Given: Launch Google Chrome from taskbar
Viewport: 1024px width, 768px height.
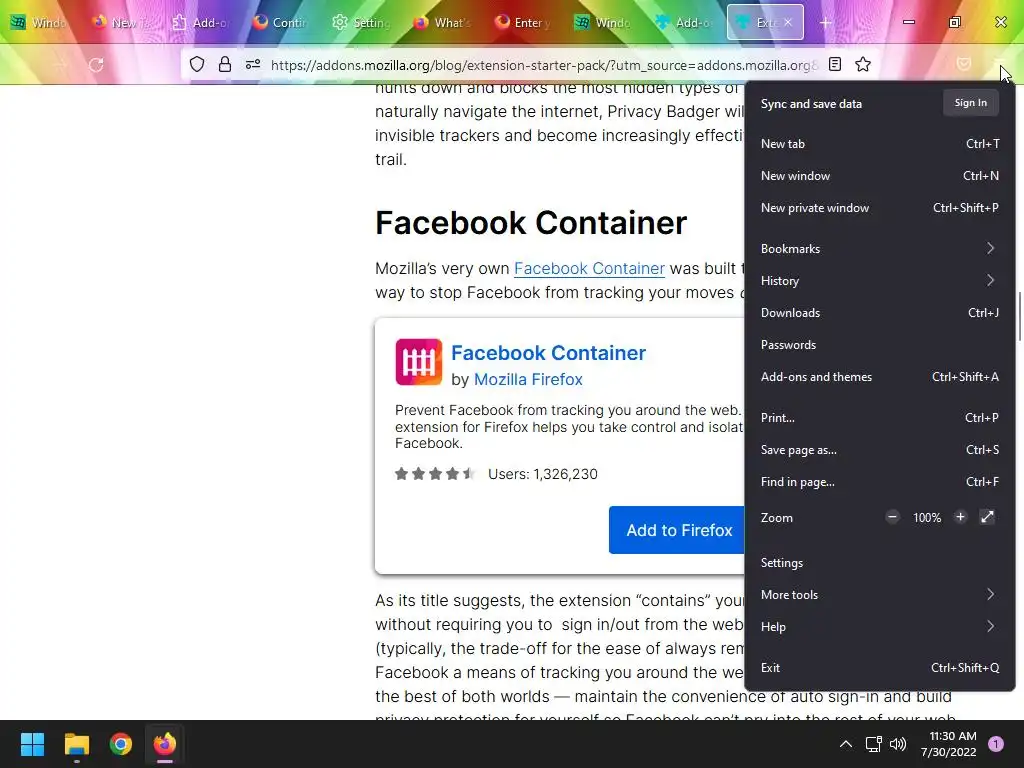Looking at the screenshot, I should [121, 744].
